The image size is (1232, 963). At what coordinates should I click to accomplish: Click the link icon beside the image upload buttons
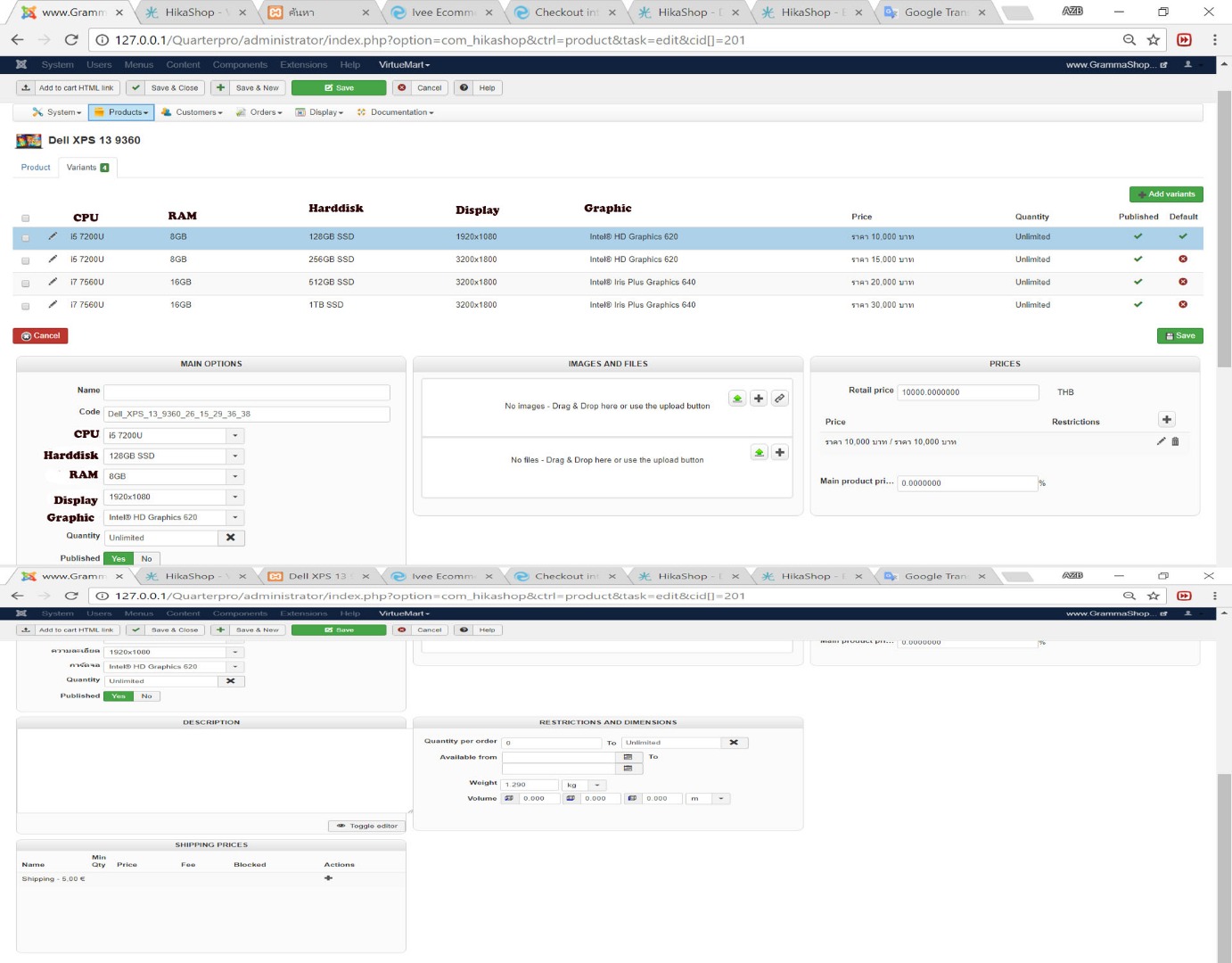(x=780, y=399)
